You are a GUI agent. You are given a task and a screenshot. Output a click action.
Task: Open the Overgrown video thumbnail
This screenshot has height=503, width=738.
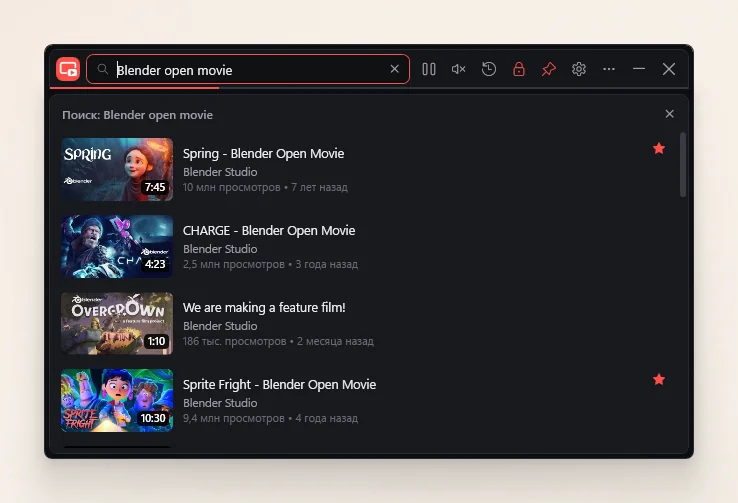117,323
